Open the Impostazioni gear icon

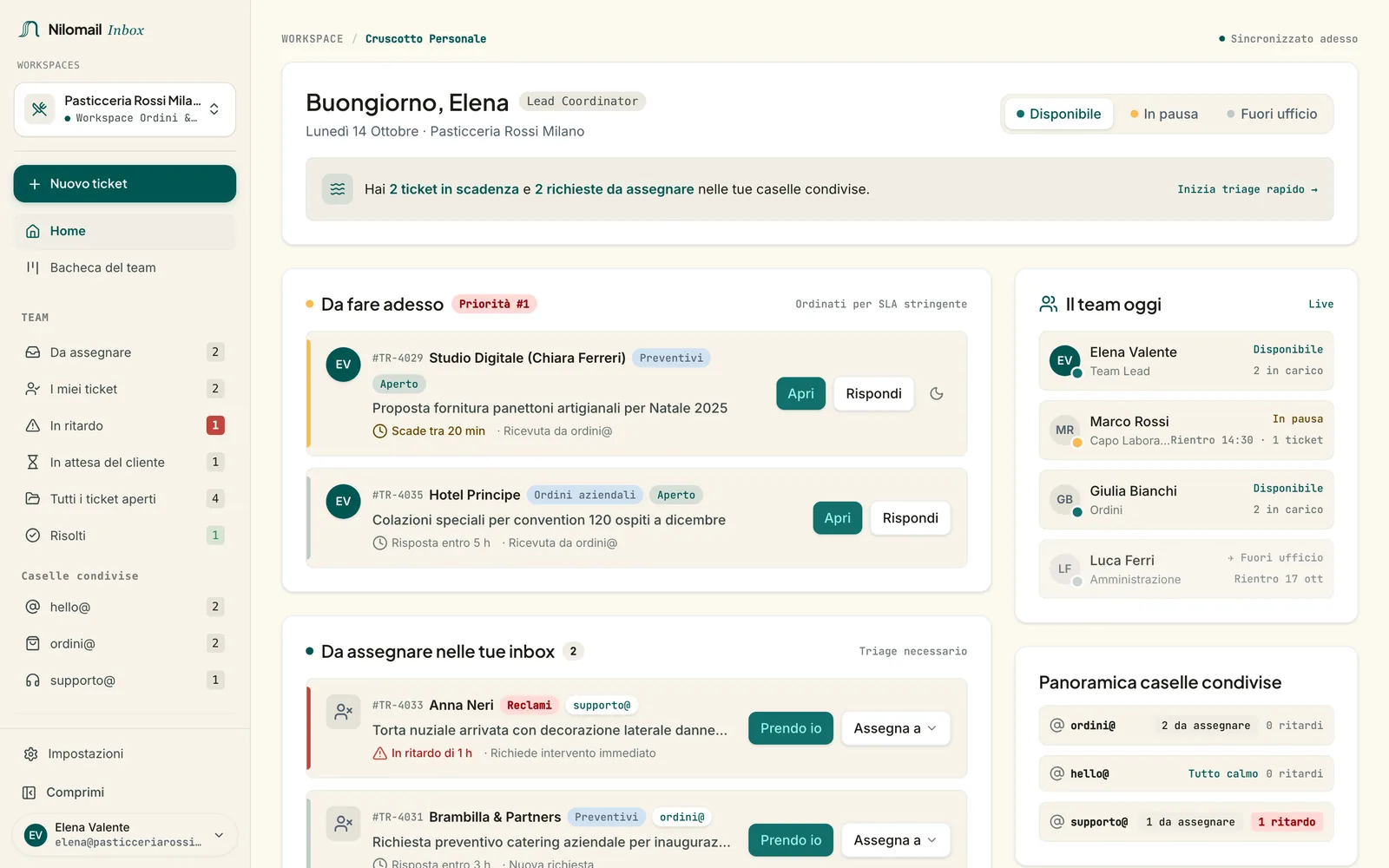[31, 754]
